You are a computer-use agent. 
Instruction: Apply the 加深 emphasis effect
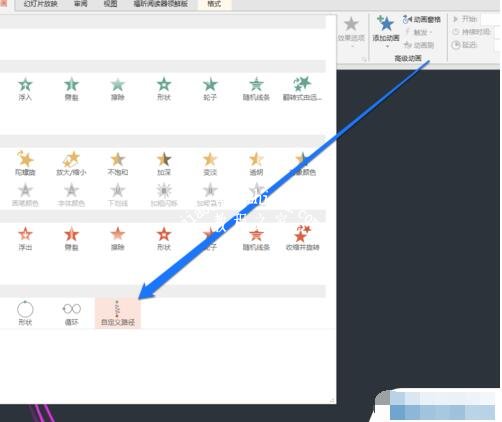164,163
